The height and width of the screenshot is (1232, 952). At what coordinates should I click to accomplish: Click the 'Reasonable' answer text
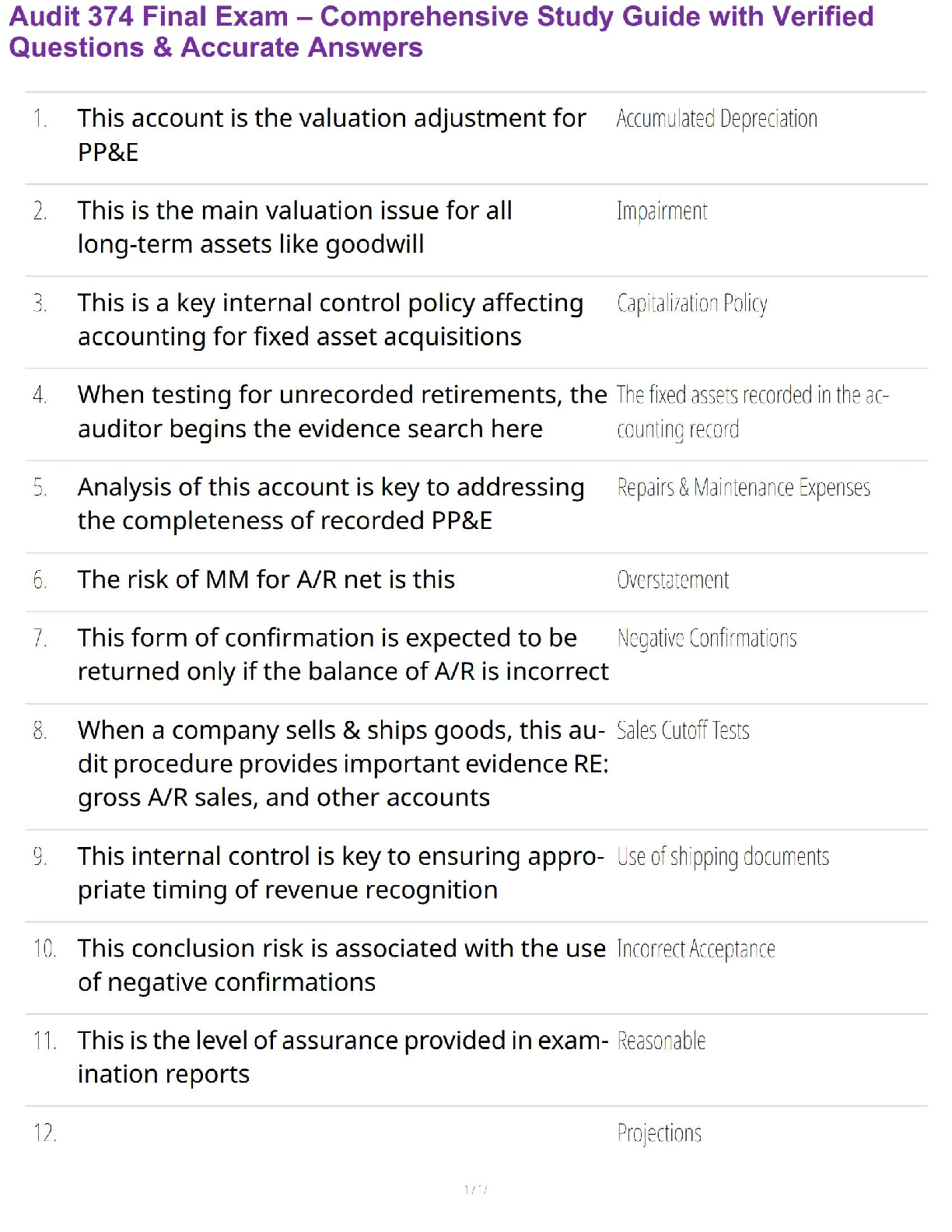pyautogui.click(x=661, y=1041)
